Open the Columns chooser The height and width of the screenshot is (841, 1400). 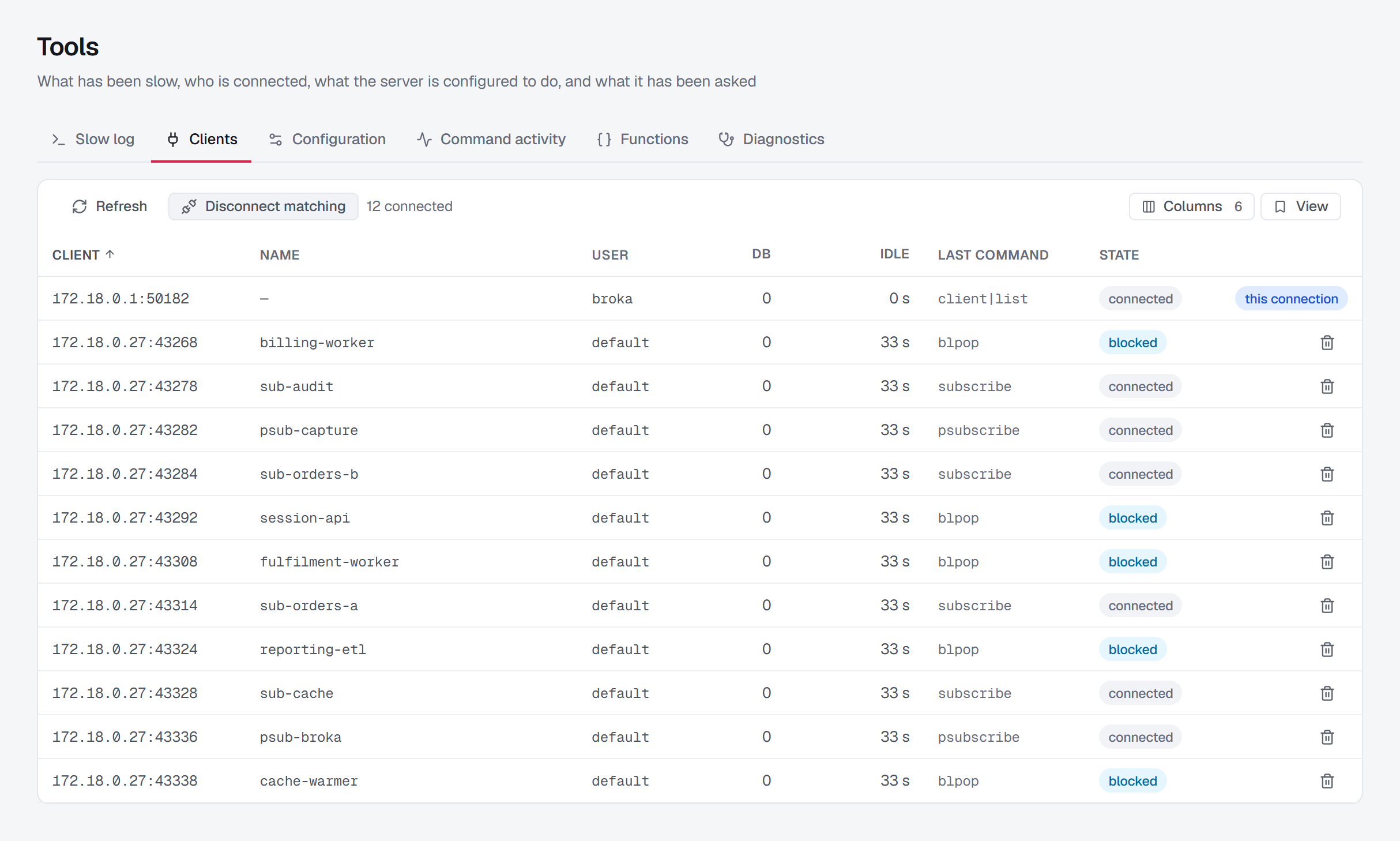tap(1191, 207)
